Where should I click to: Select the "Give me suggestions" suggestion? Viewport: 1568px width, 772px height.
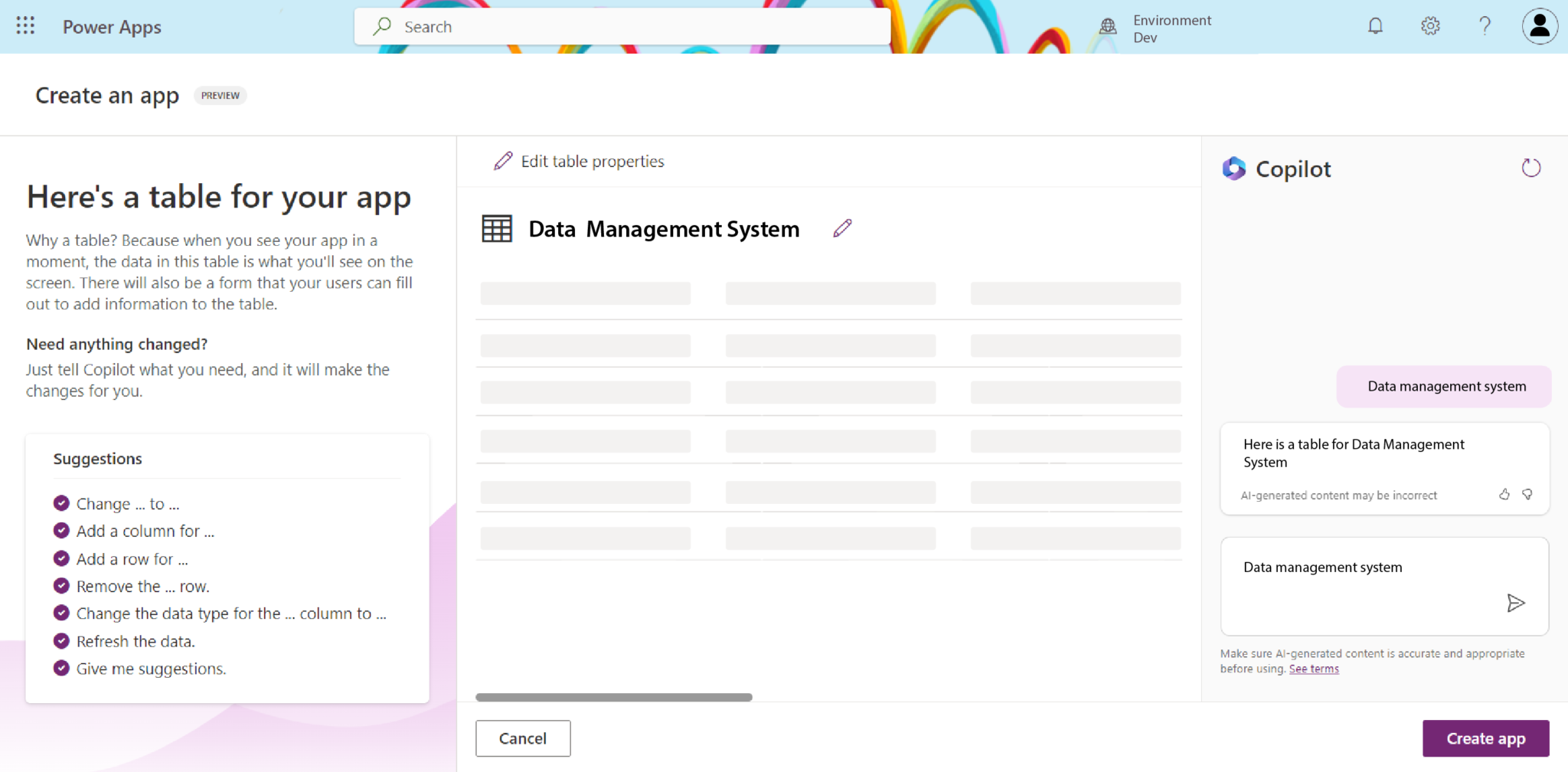[x=151, y=668]
